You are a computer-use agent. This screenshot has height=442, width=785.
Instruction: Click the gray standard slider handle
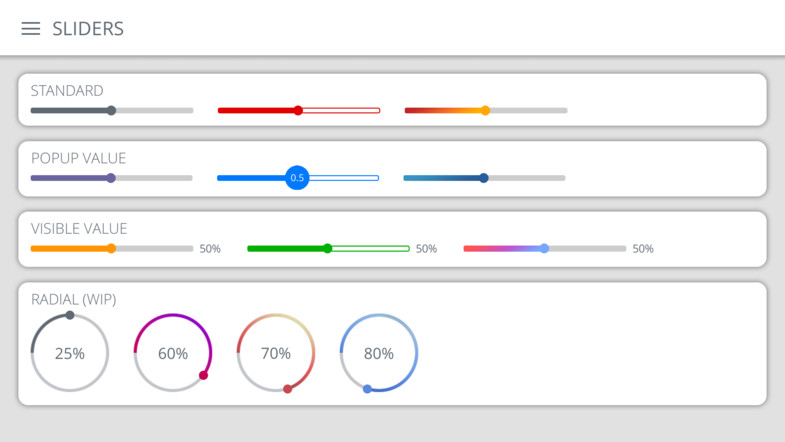[111, 110]
